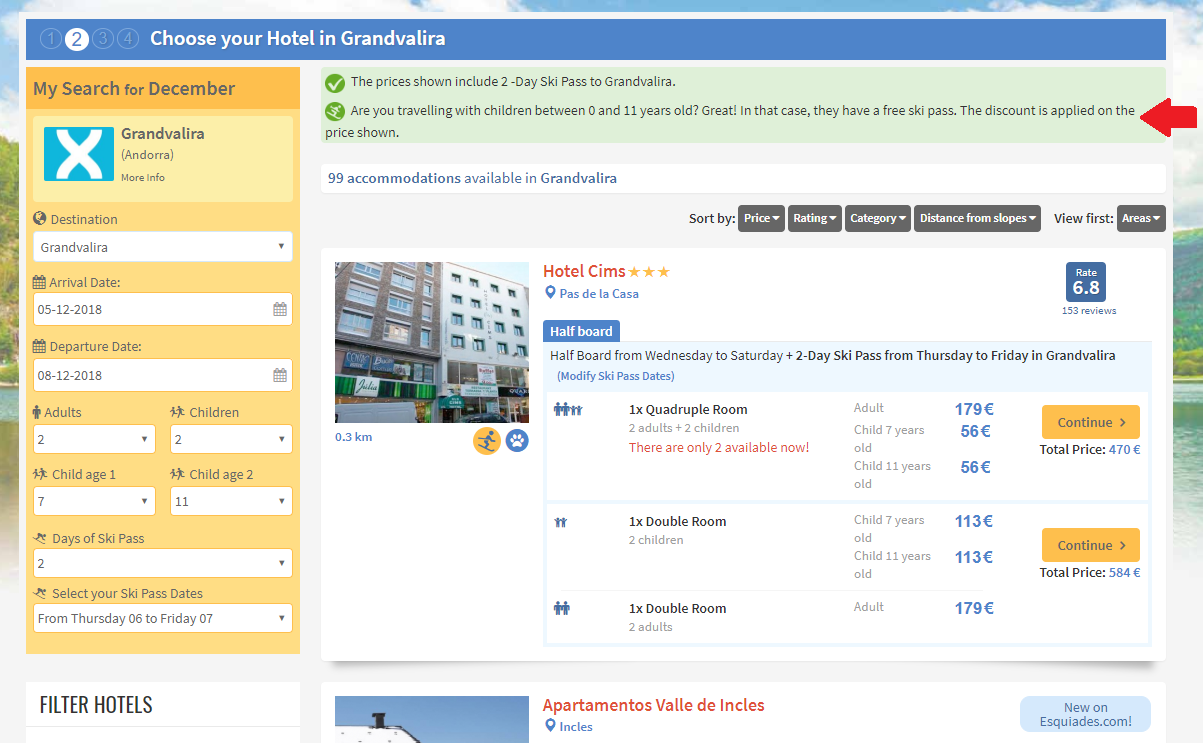Open the View first Areas dropdown

(x=1141, y=218)
